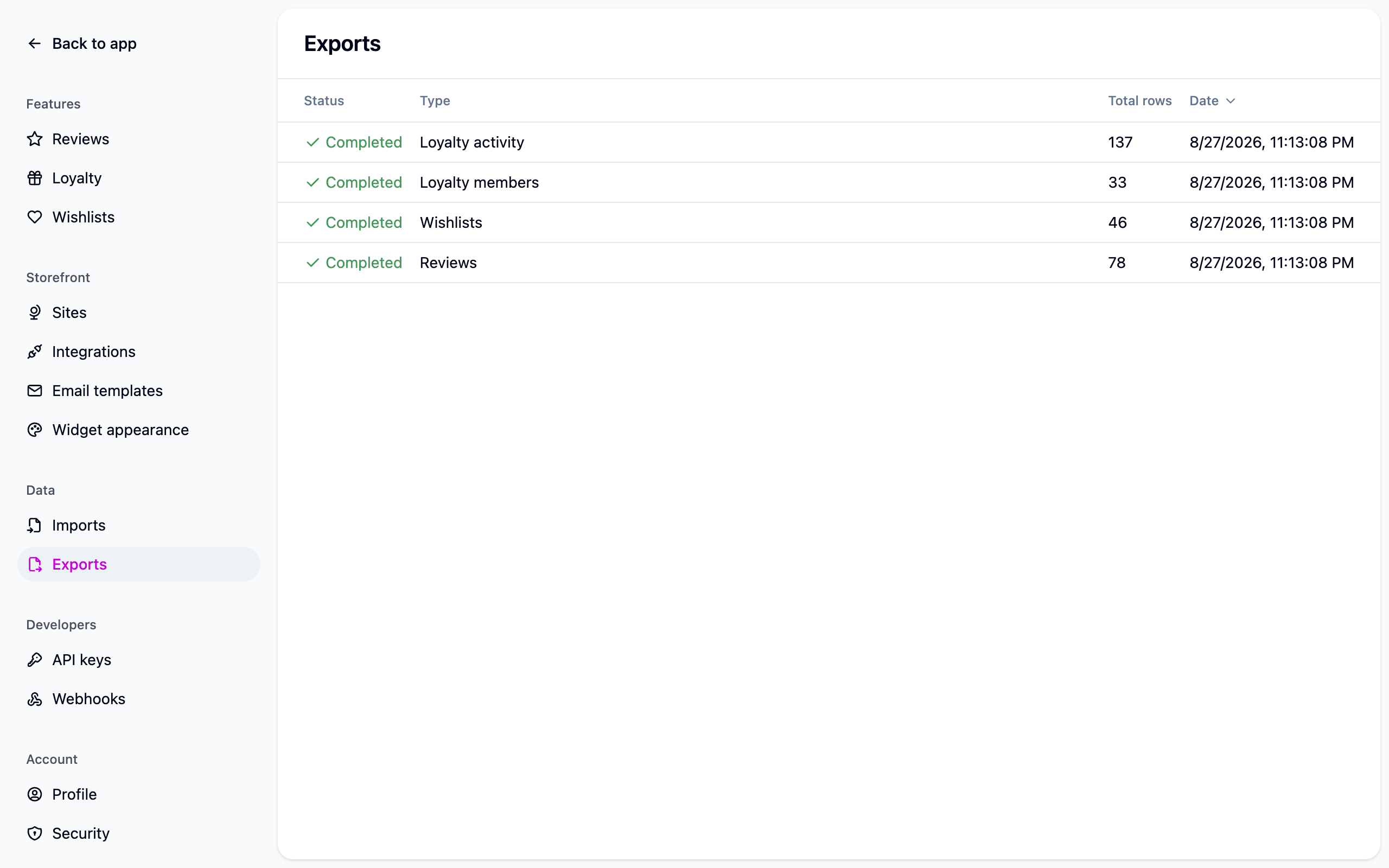Sort by the Date column header

point(1203,101)
